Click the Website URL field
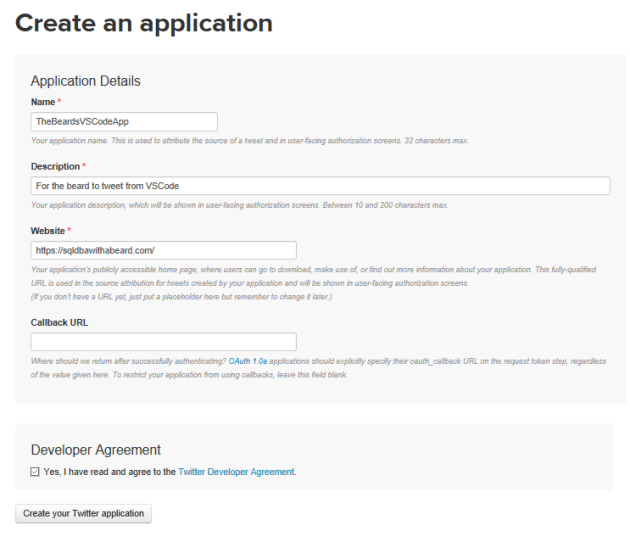 [163, 250]
